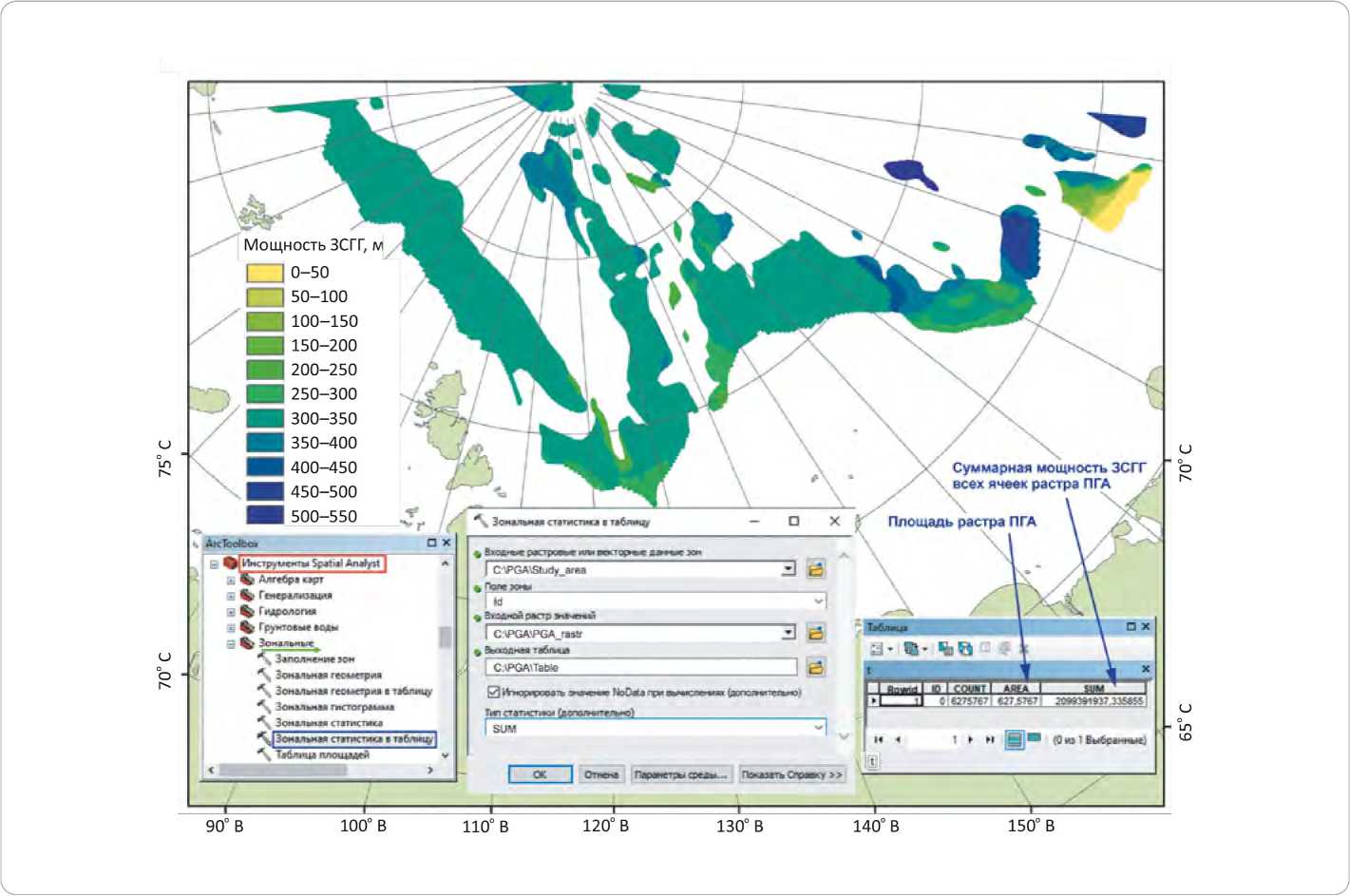Viewport: 1350px width, 896px height.
Task: Show all records view button
Action: (1014, 739)
